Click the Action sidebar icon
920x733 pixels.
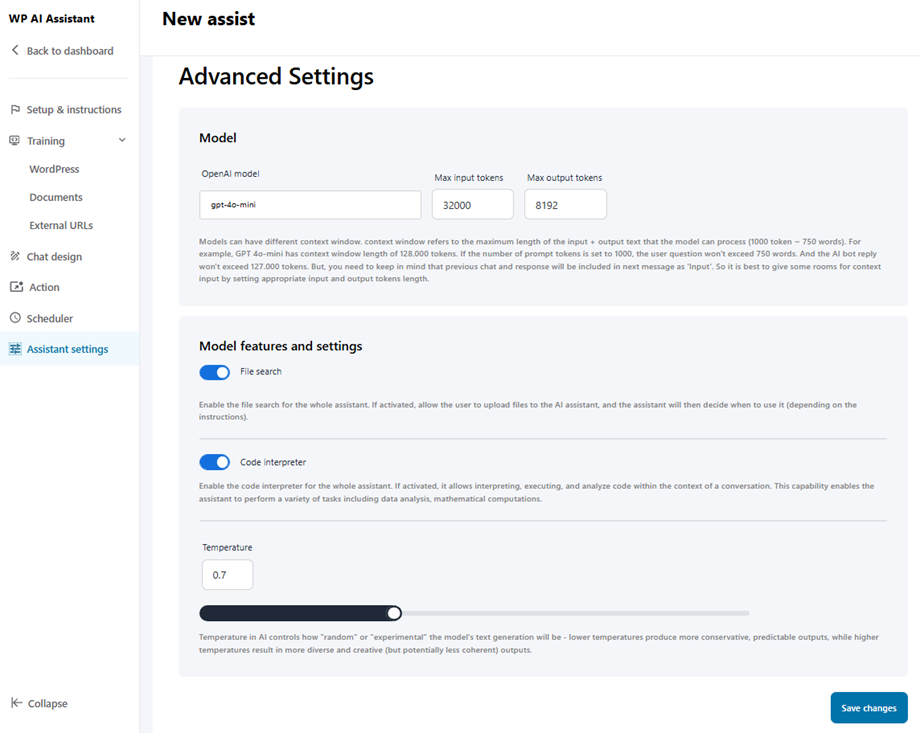coord(15,287)
